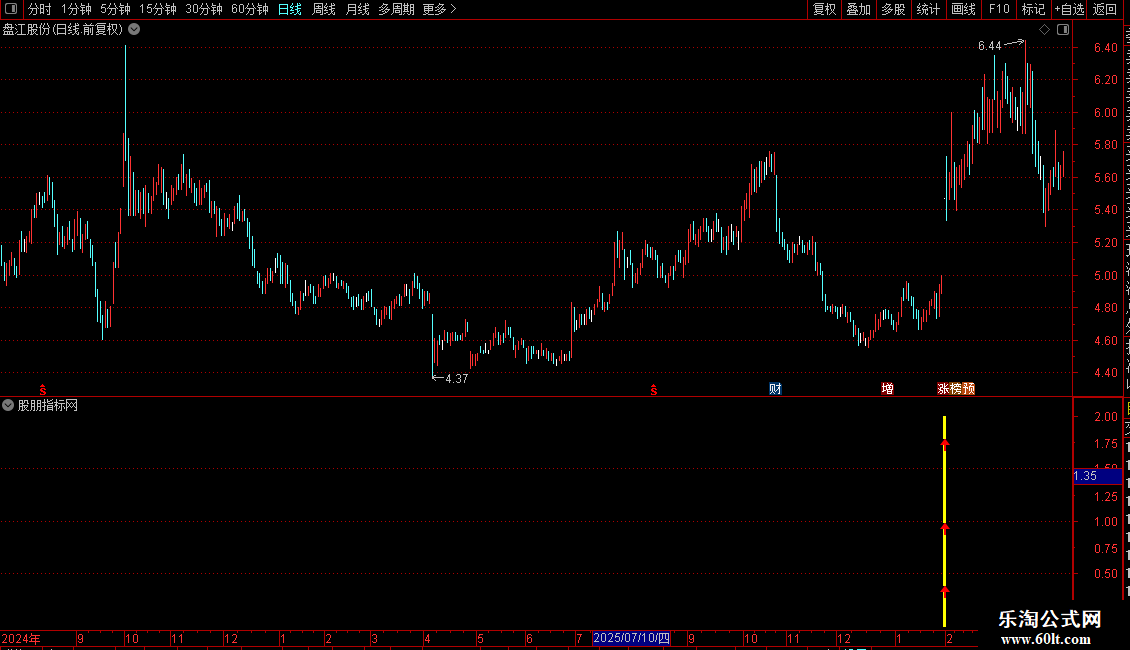
Task: Click the top red arrow on the yellow signal line
Action: pos(945,444)
